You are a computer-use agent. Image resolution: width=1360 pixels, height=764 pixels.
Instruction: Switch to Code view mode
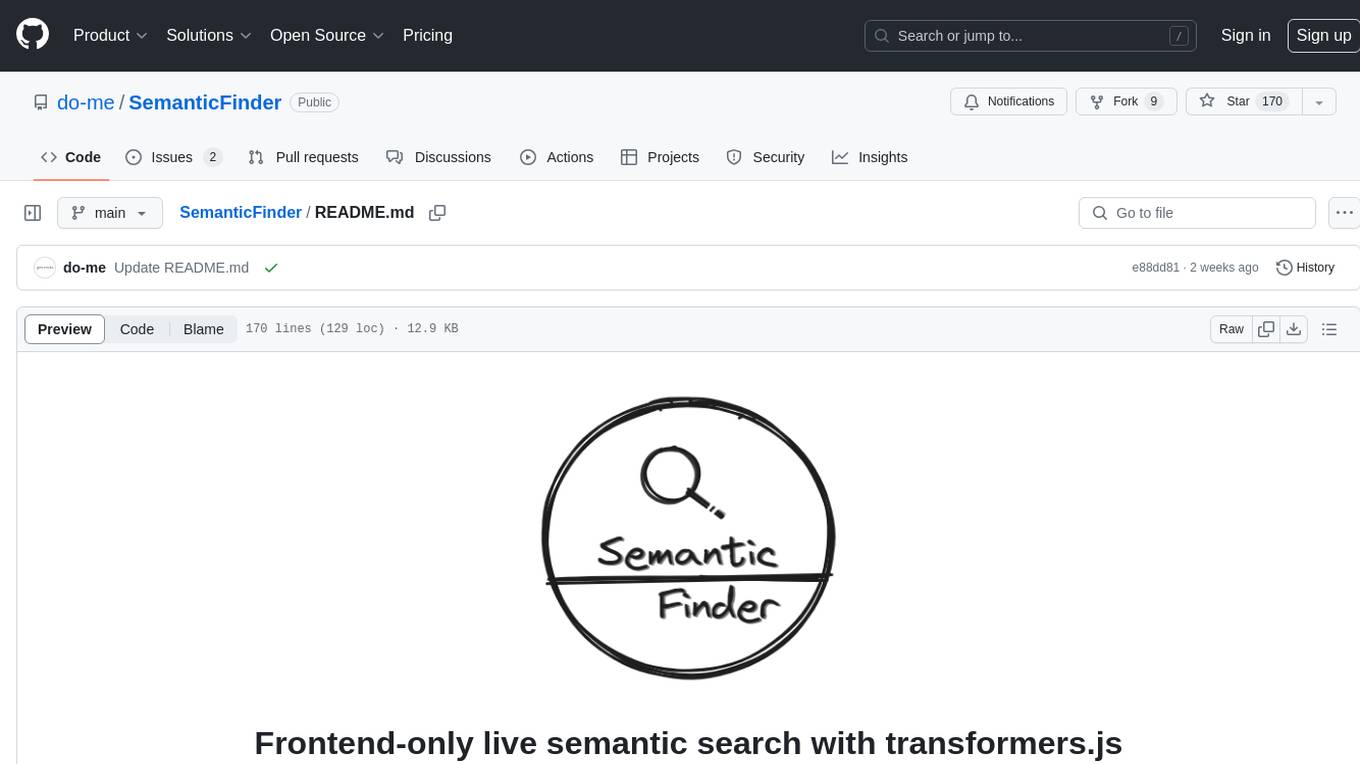click(x=137, y=329)
